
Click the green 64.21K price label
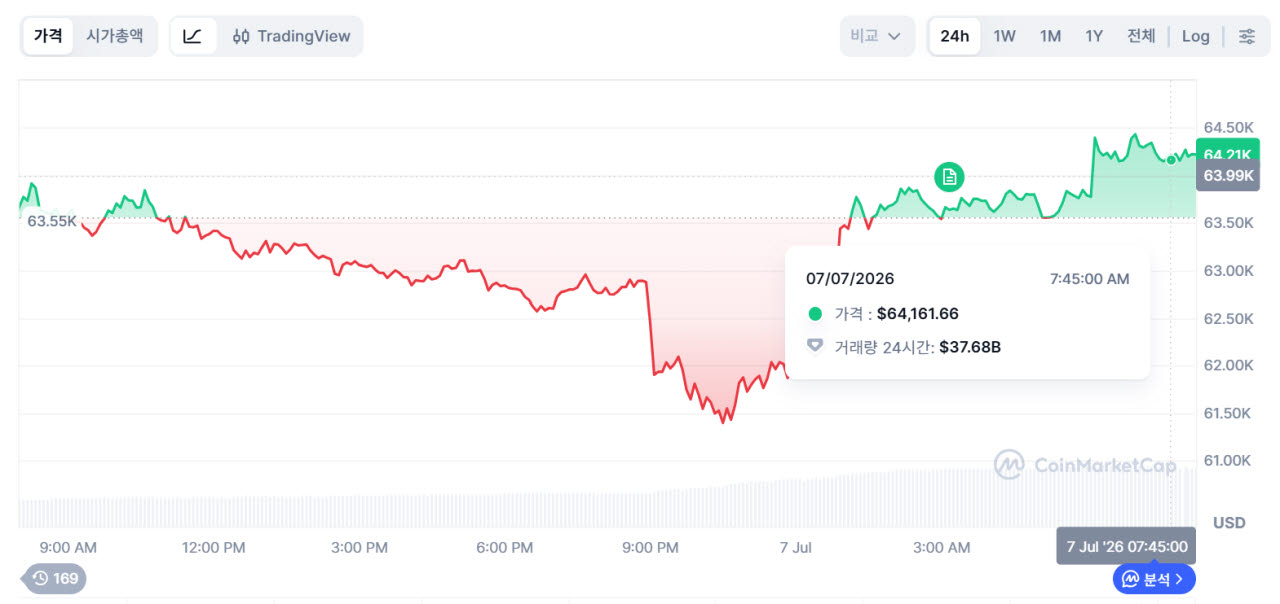(1227, 153)
